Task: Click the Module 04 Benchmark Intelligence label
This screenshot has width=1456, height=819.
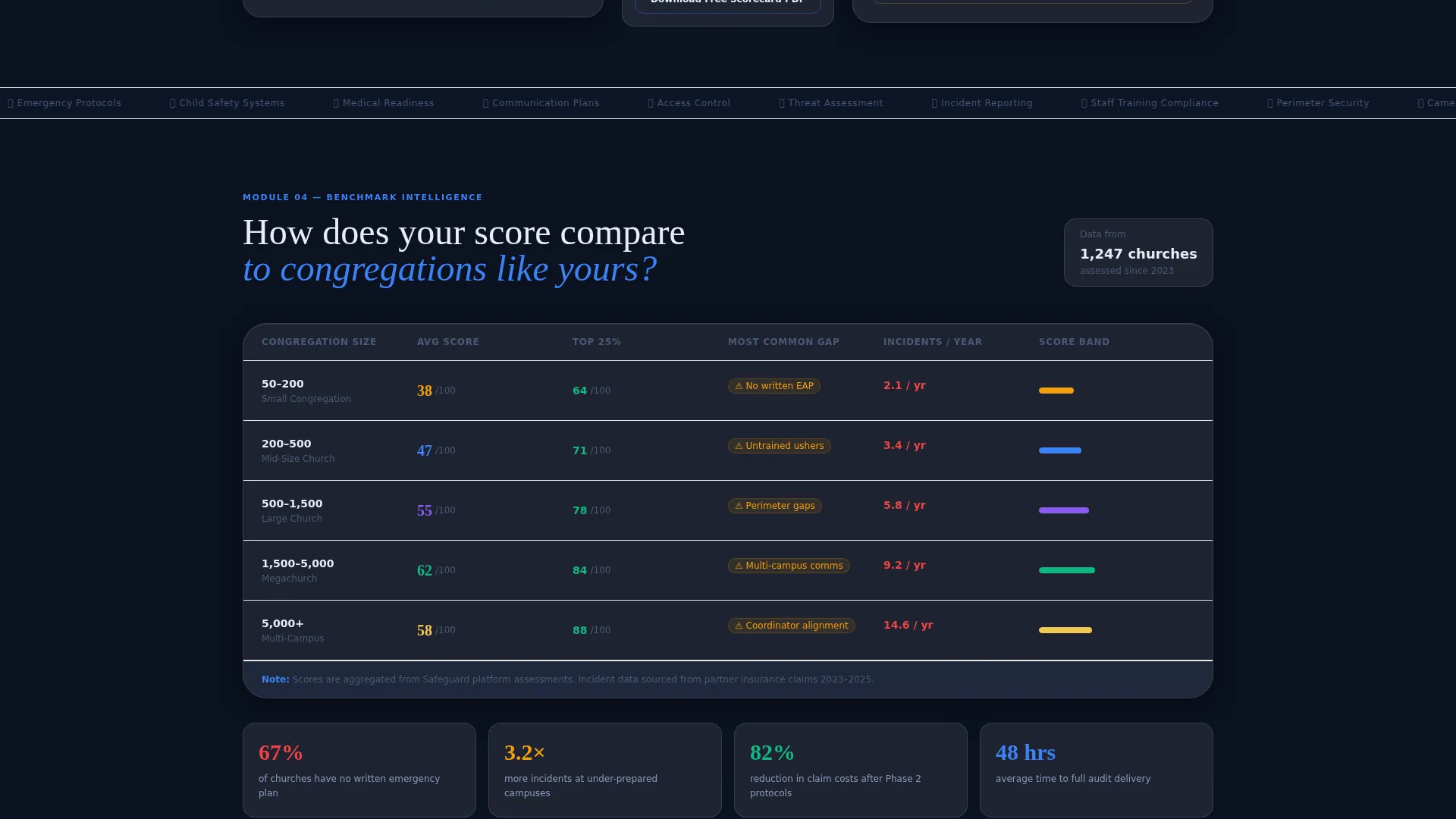Action: point(362,197)
